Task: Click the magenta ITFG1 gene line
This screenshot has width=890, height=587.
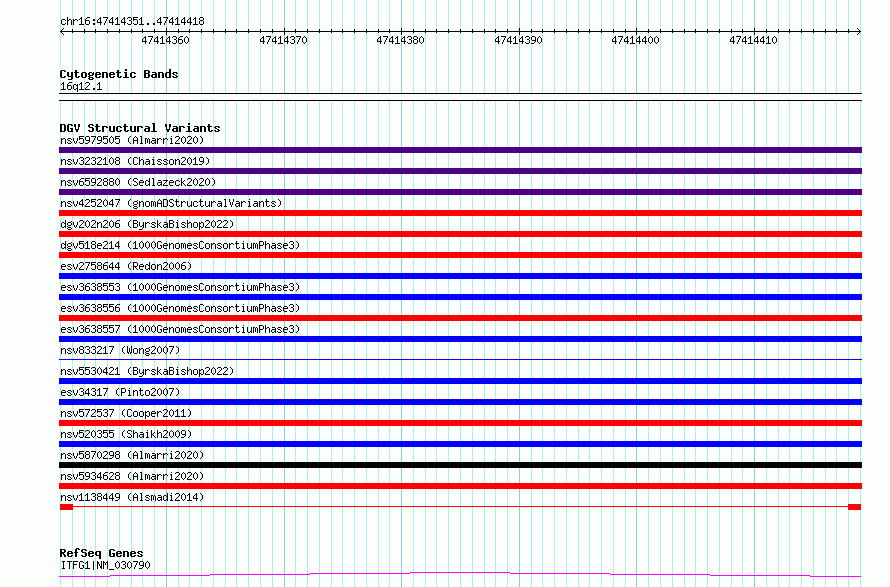Action: (460, 575)
